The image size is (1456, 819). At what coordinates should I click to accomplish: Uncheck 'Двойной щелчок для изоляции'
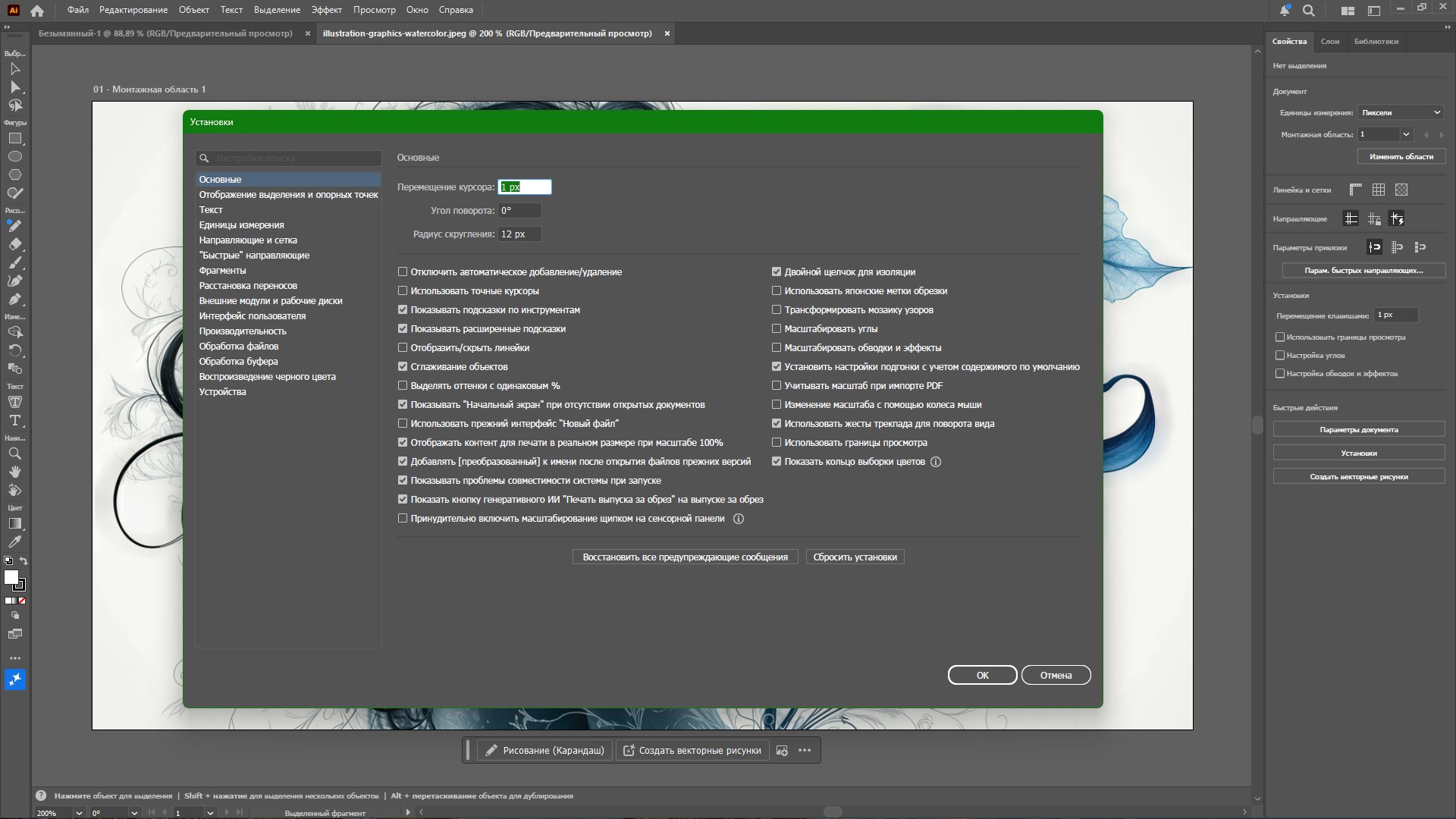point(777,271)
